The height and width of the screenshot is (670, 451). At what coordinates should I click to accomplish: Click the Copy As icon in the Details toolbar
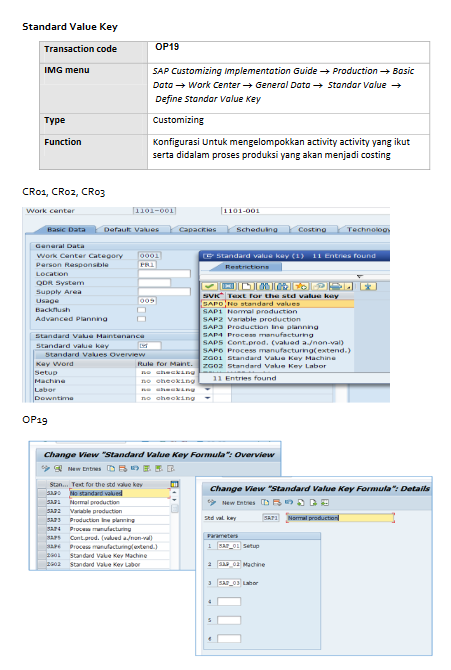(x=265, y=502)
